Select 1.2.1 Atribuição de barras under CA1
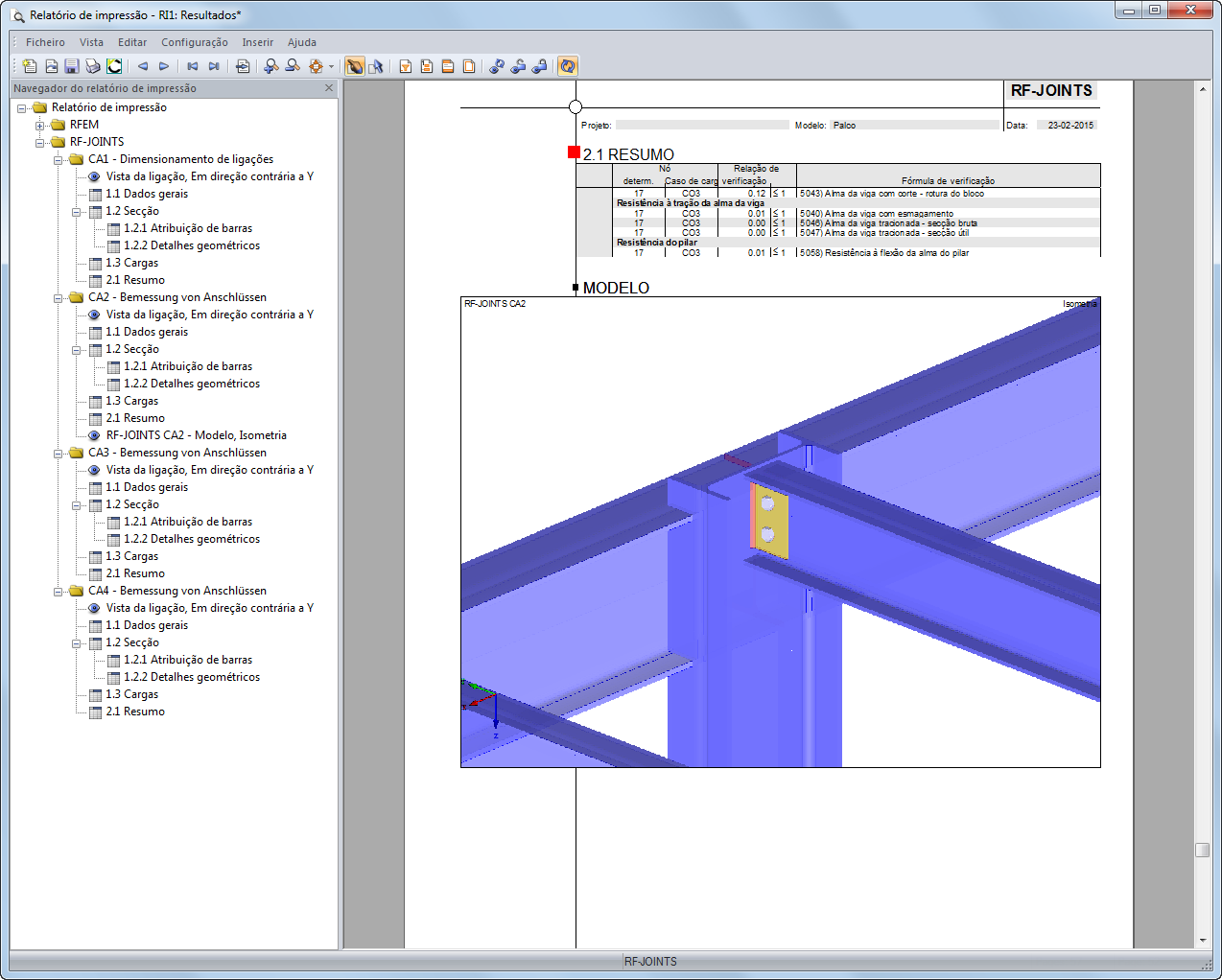This screenshot has width=1222, height=980. (x=188, y=228)
